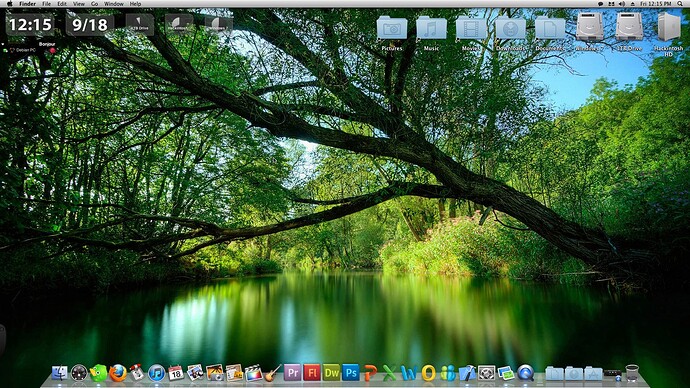This screenshot has height=388, width=690.
Task: Open Finder from the dock
Action: pos(59,373)
